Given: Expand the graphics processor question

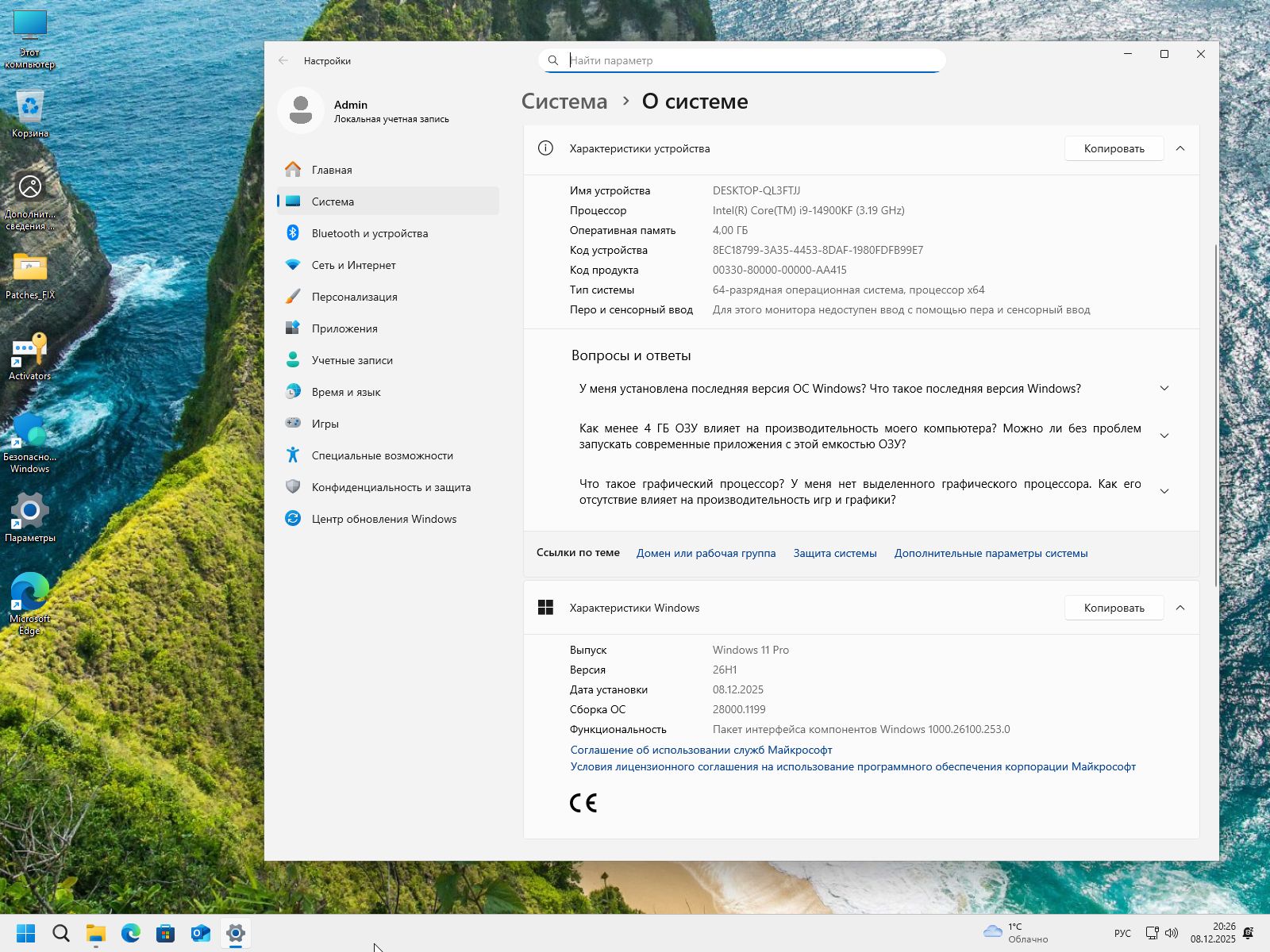Looking at the screenshot, I should 1164,492.
